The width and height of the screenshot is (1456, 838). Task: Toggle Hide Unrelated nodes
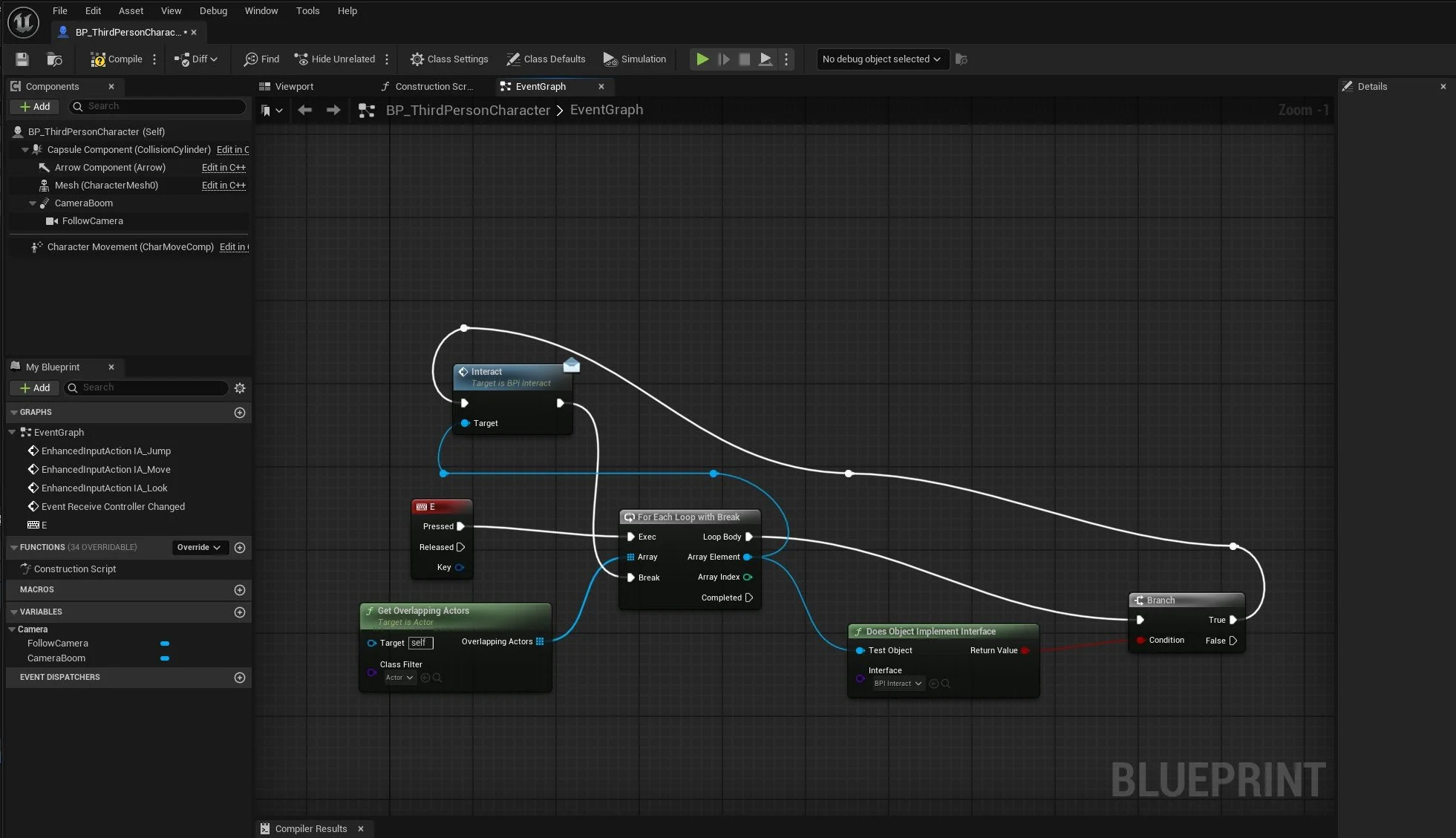point(335,59)
